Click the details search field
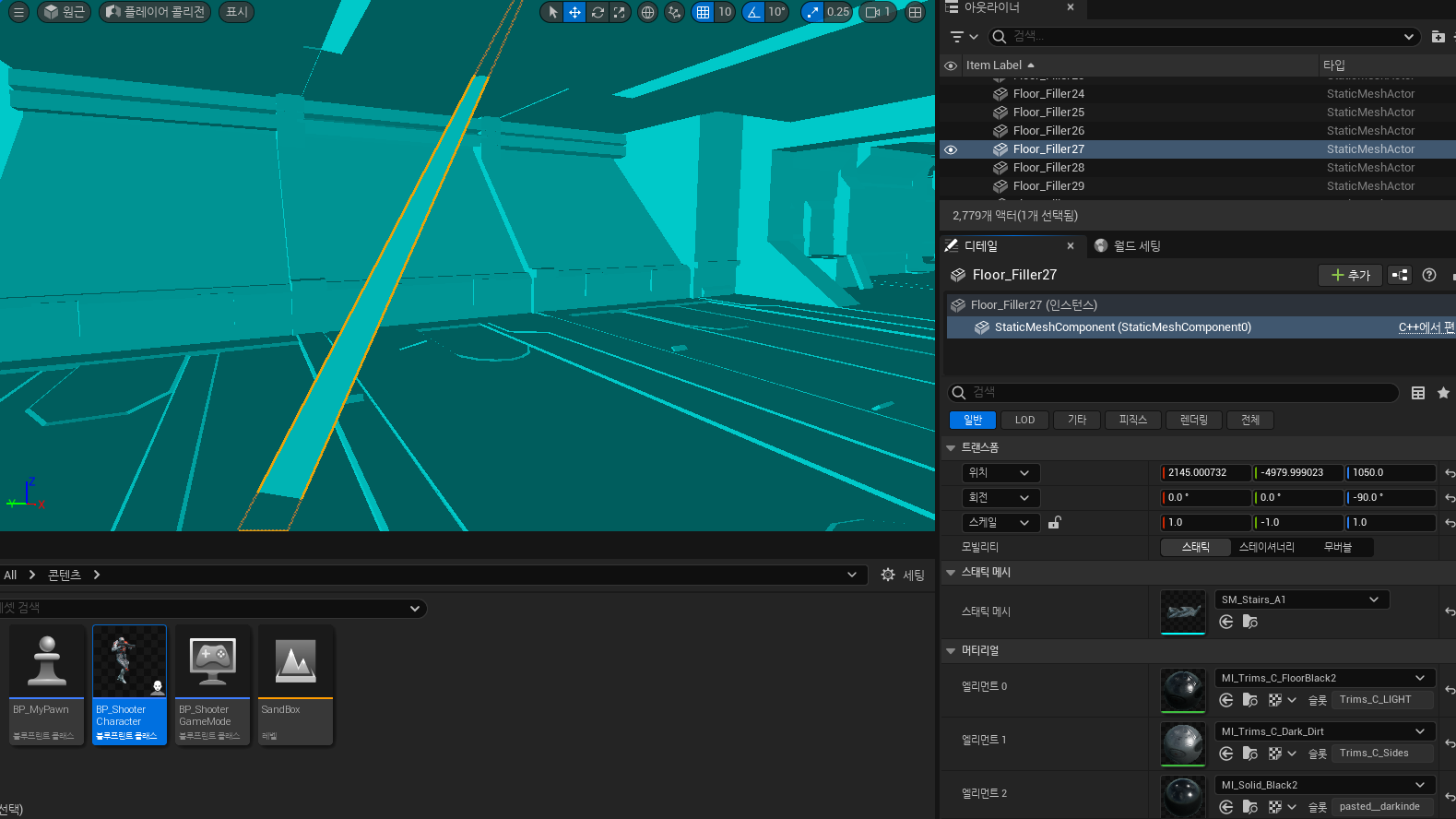 pyautogui.click(x=1174, y=393)
